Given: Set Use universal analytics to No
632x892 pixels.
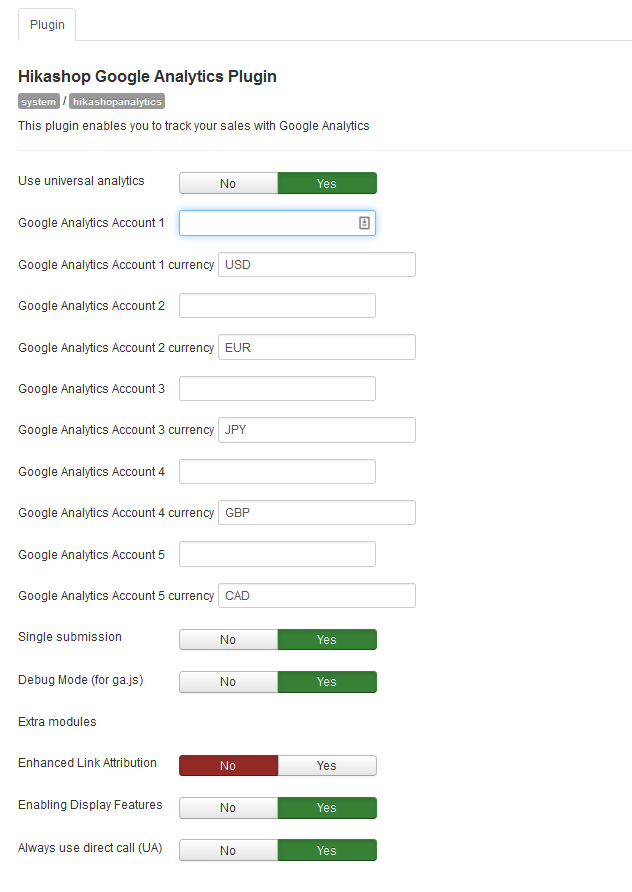Looking at the screenshot, I should point(228,184).
